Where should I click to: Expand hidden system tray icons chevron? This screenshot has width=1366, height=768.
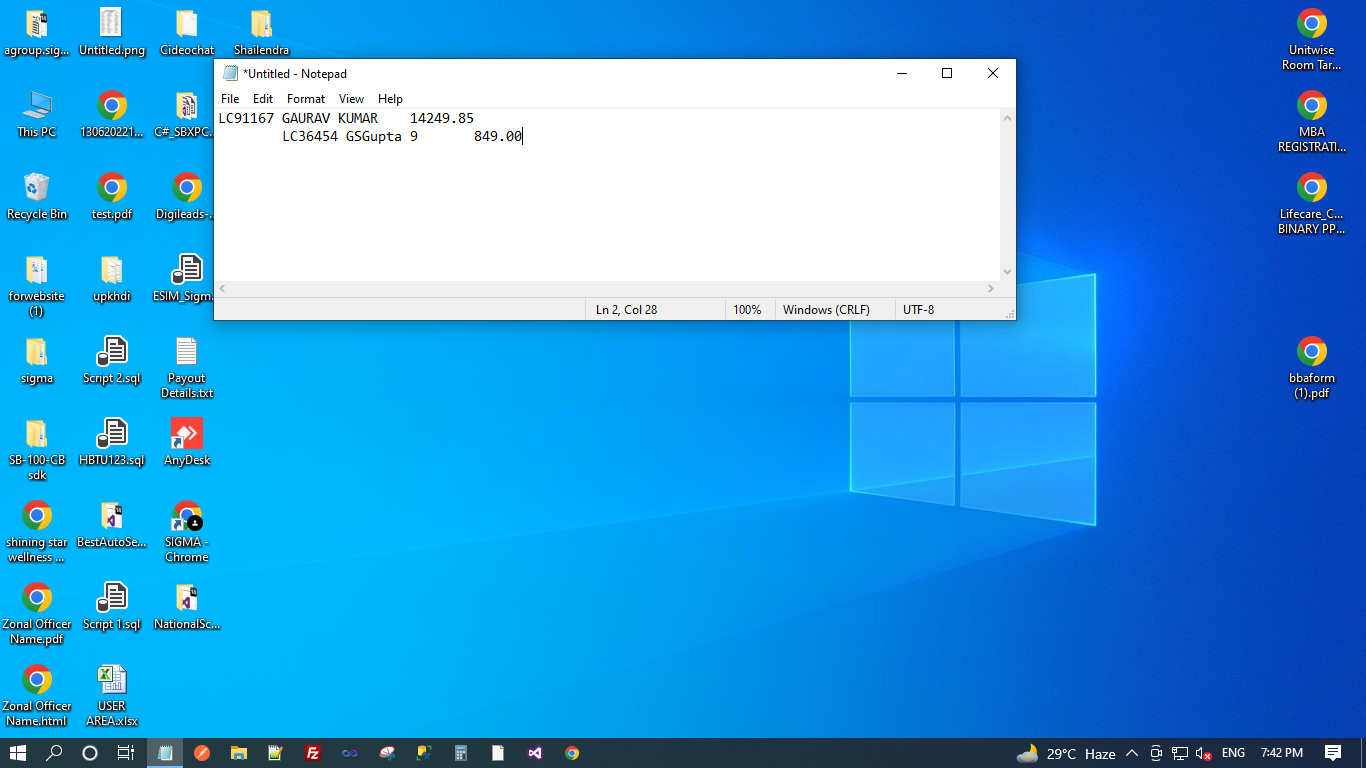pos(1132,753)
